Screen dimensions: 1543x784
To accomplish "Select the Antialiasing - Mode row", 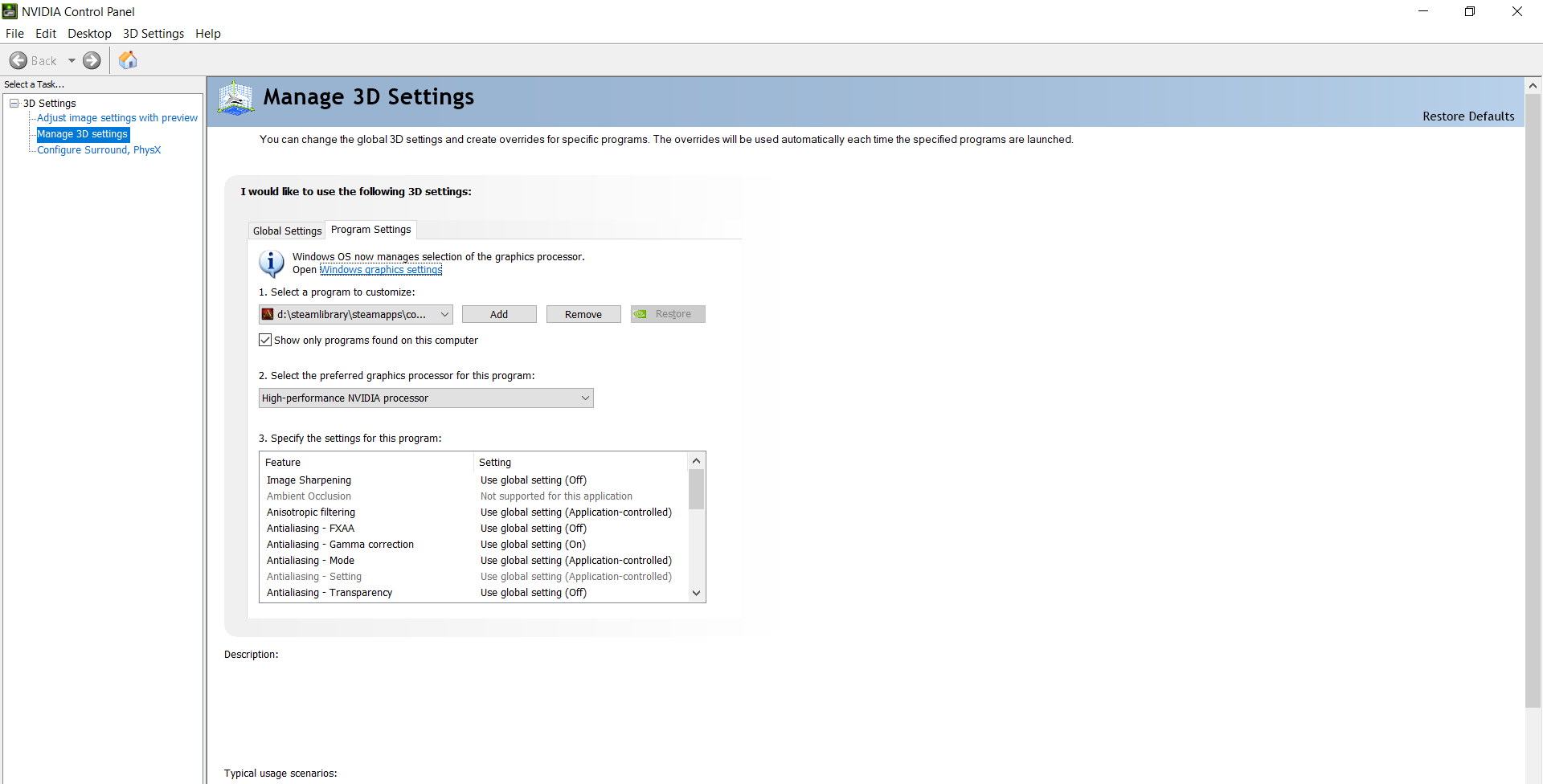I will click(x=474, y=561).
